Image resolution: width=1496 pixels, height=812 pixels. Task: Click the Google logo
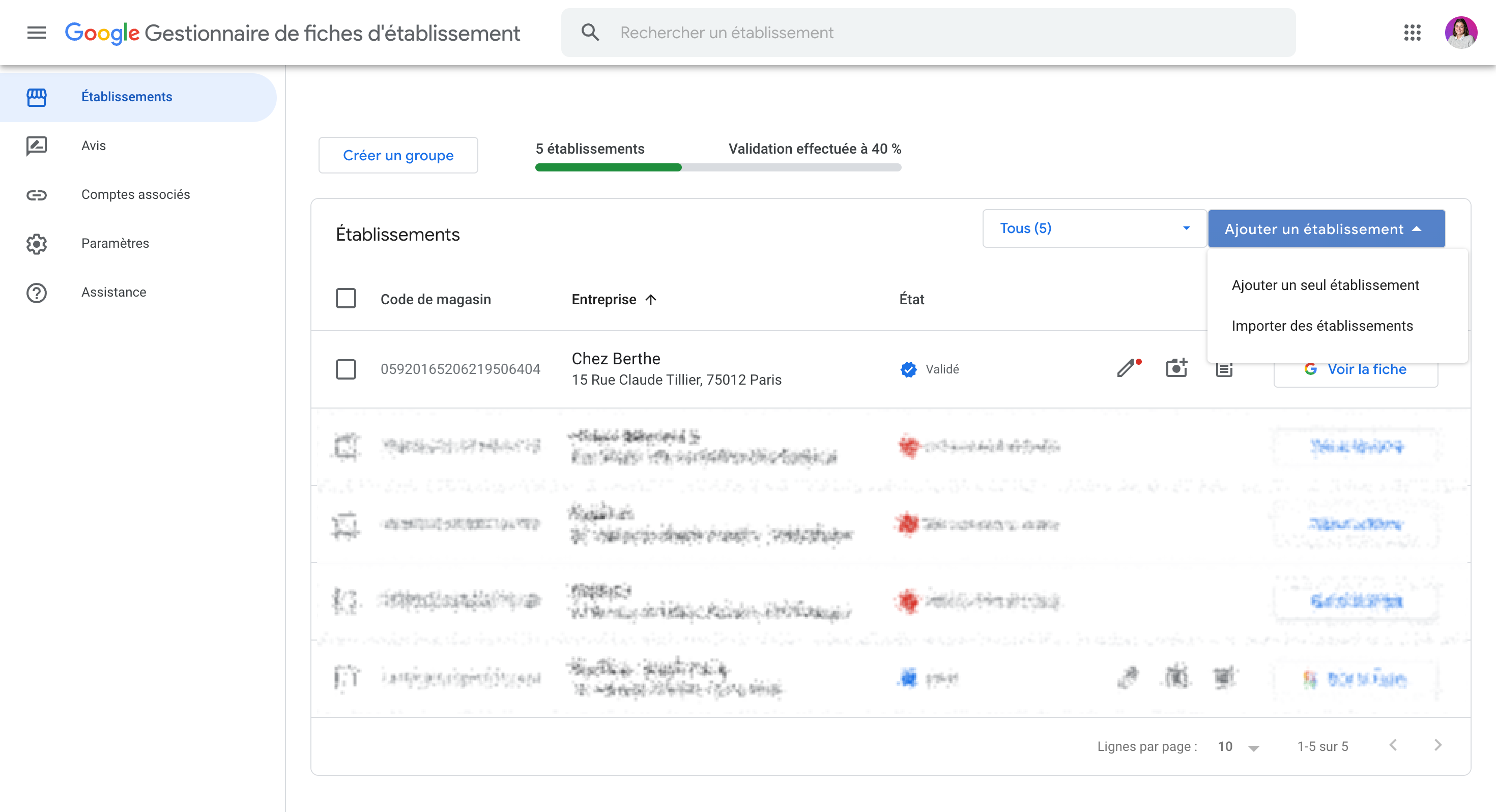click(x=102, y=33)
